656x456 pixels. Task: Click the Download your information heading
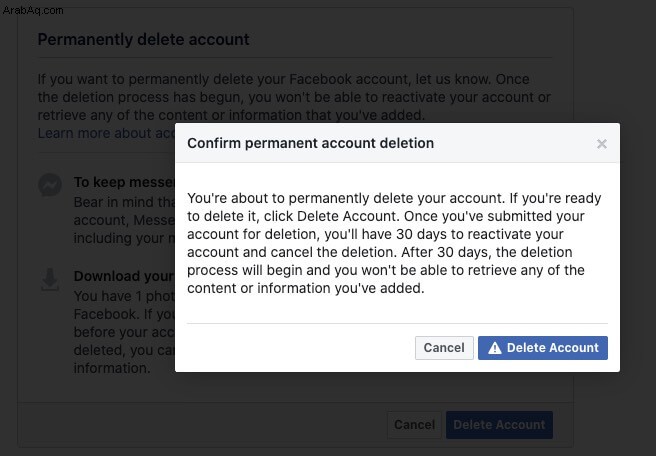(124, 276)
